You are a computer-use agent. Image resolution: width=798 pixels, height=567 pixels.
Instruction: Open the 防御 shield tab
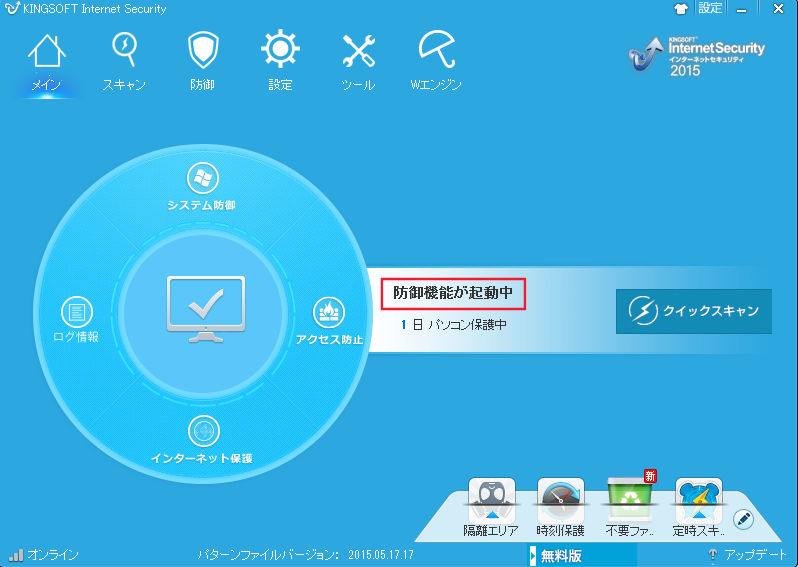203,63
